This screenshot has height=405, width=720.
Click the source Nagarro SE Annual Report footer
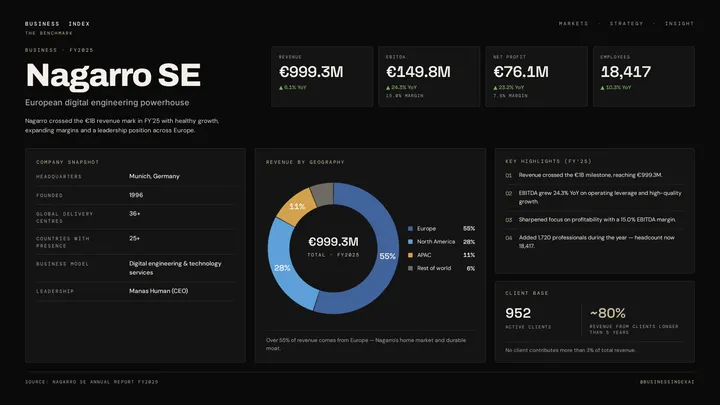pos(91,382)
